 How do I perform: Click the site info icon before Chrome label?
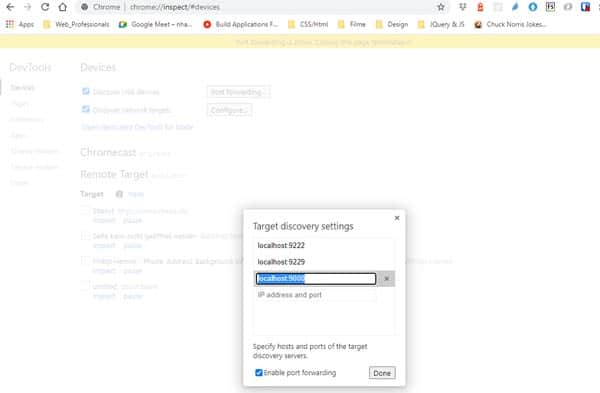click(x=85, y=7)
